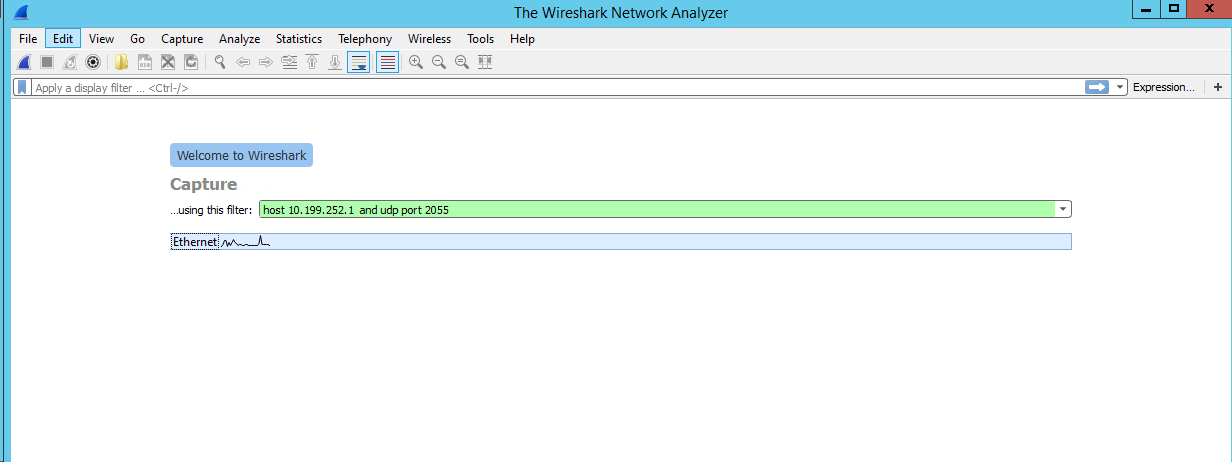Click the Wireshark title bar icon
This screenshot has width=1232, height=462.
23,12
